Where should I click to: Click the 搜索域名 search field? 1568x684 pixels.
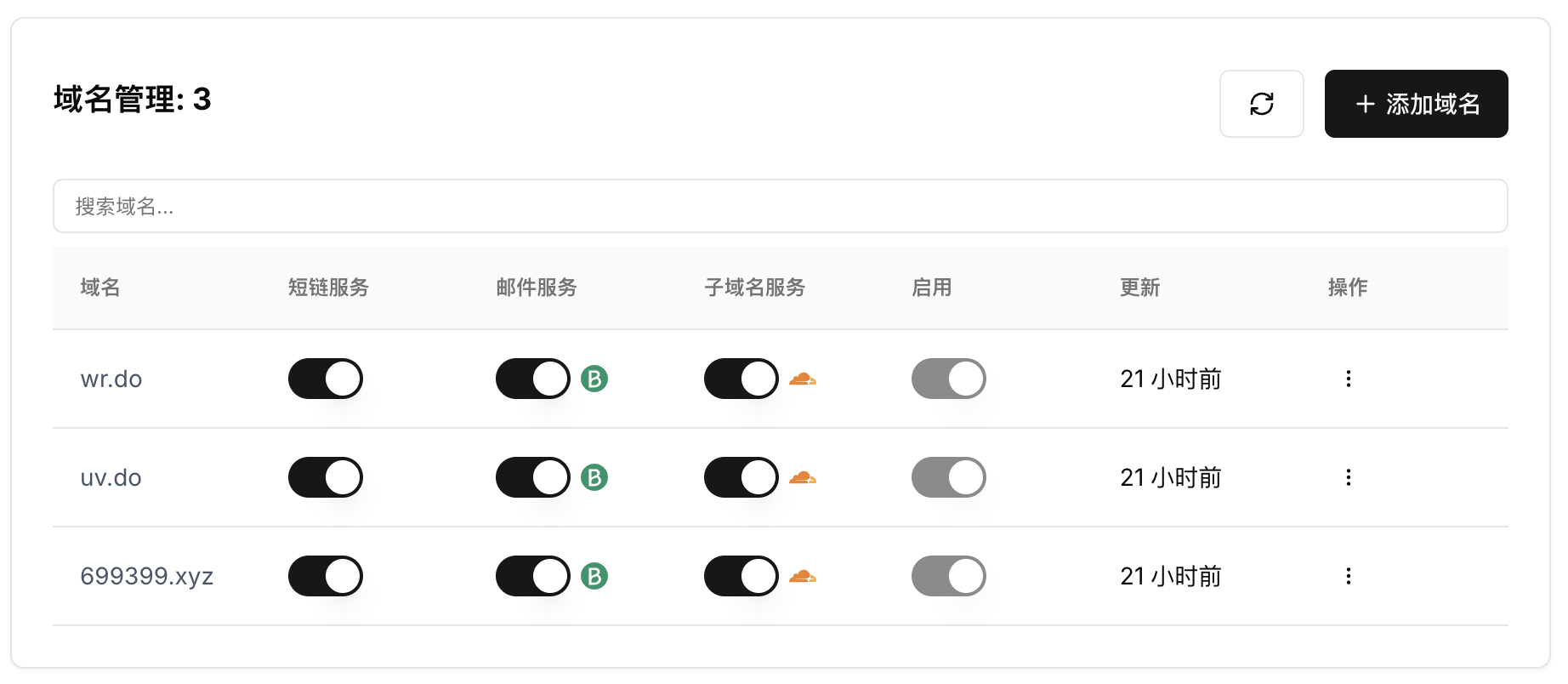780,206
